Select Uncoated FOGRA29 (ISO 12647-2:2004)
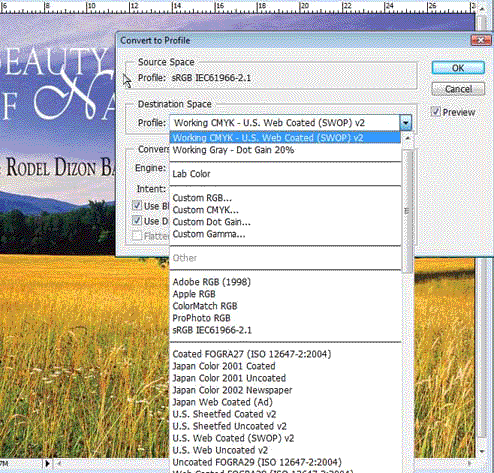The width and height of the screenshot is (494, 473). coord(285,462)
